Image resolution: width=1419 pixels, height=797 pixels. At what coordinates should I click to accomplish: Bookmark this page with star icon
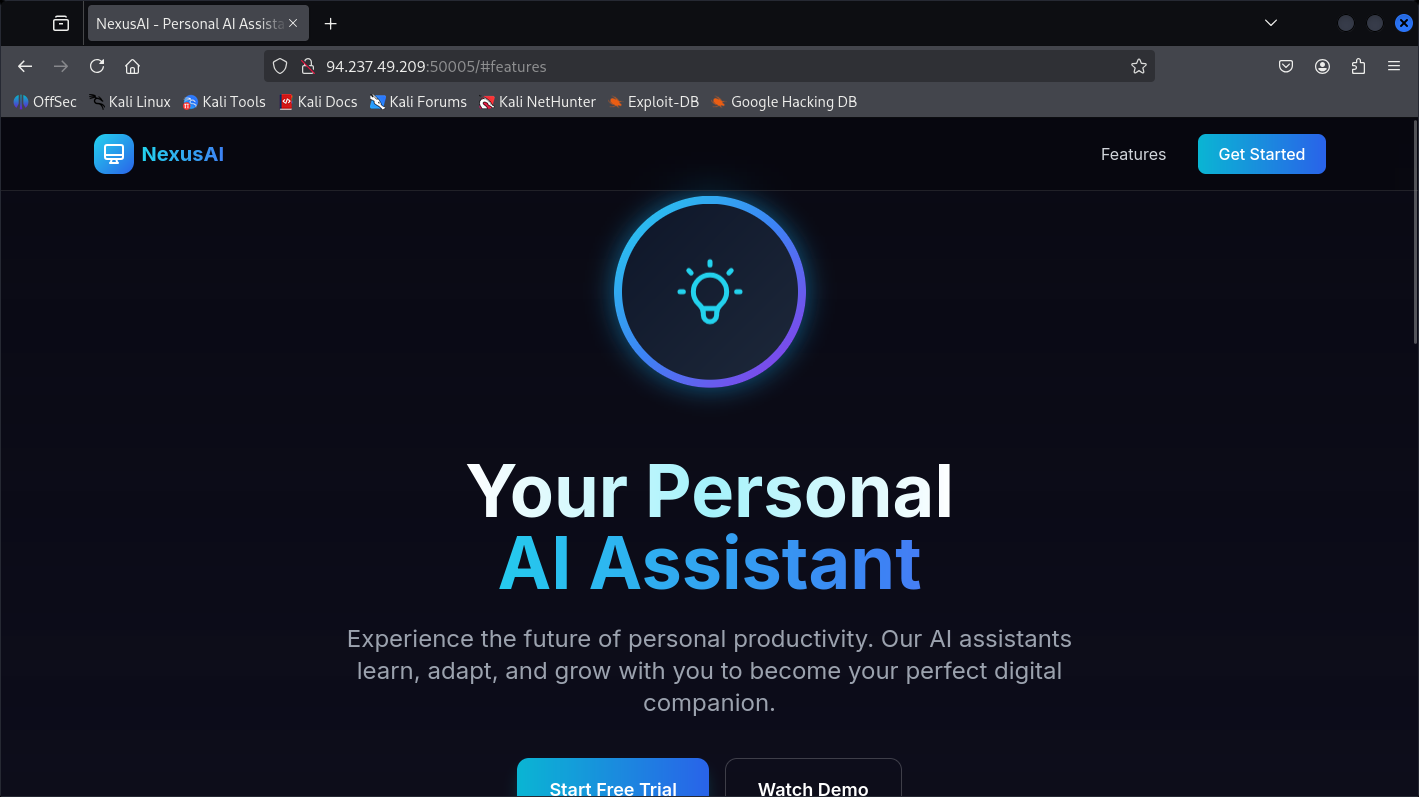pyautogui.click(x=1138, y=66)
